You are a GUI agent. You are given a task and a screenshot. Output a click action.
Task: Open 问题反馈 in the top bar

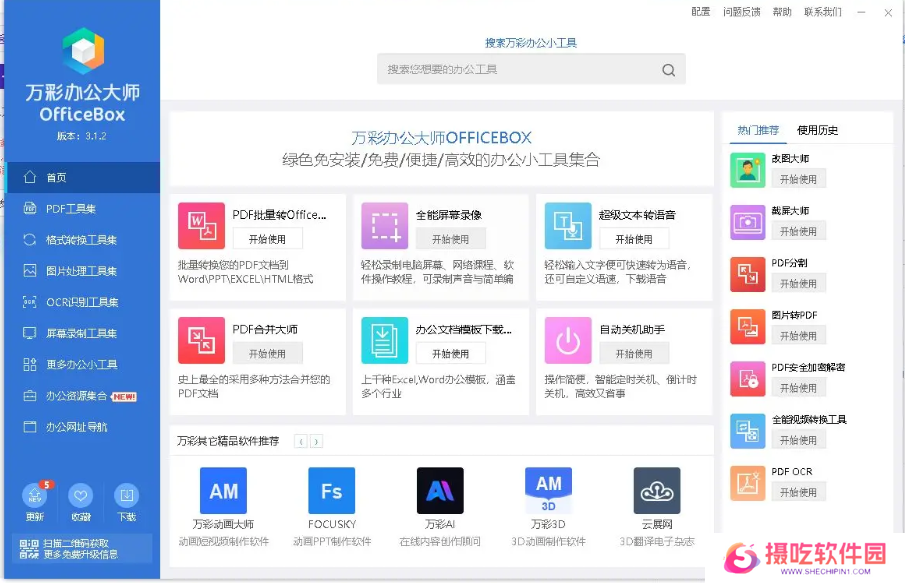click(x=742, y=12)
